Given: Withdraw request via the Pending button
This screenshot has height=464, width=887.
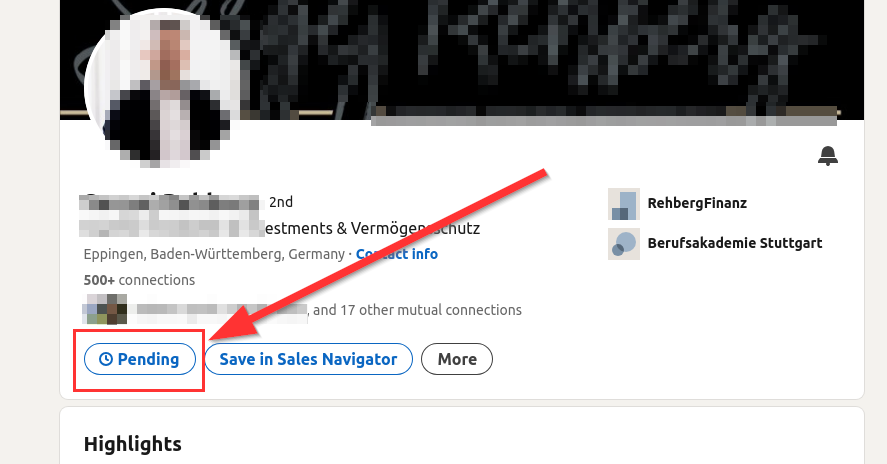Looking at the screenshot, I should tap(140, 359).
